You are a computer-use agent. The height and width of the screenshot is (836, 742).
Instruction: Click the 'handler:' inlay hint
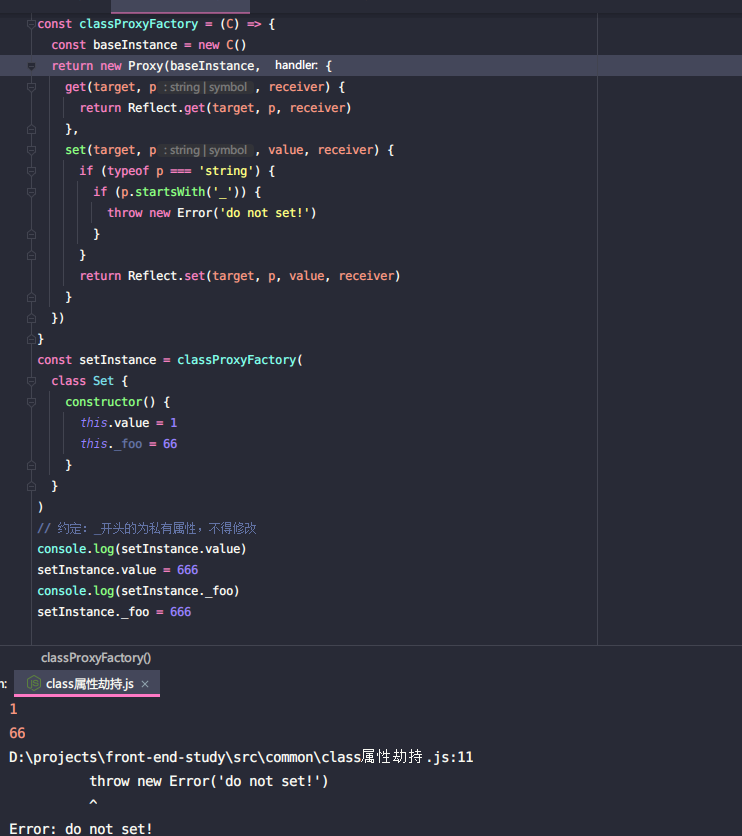(296, 66)
